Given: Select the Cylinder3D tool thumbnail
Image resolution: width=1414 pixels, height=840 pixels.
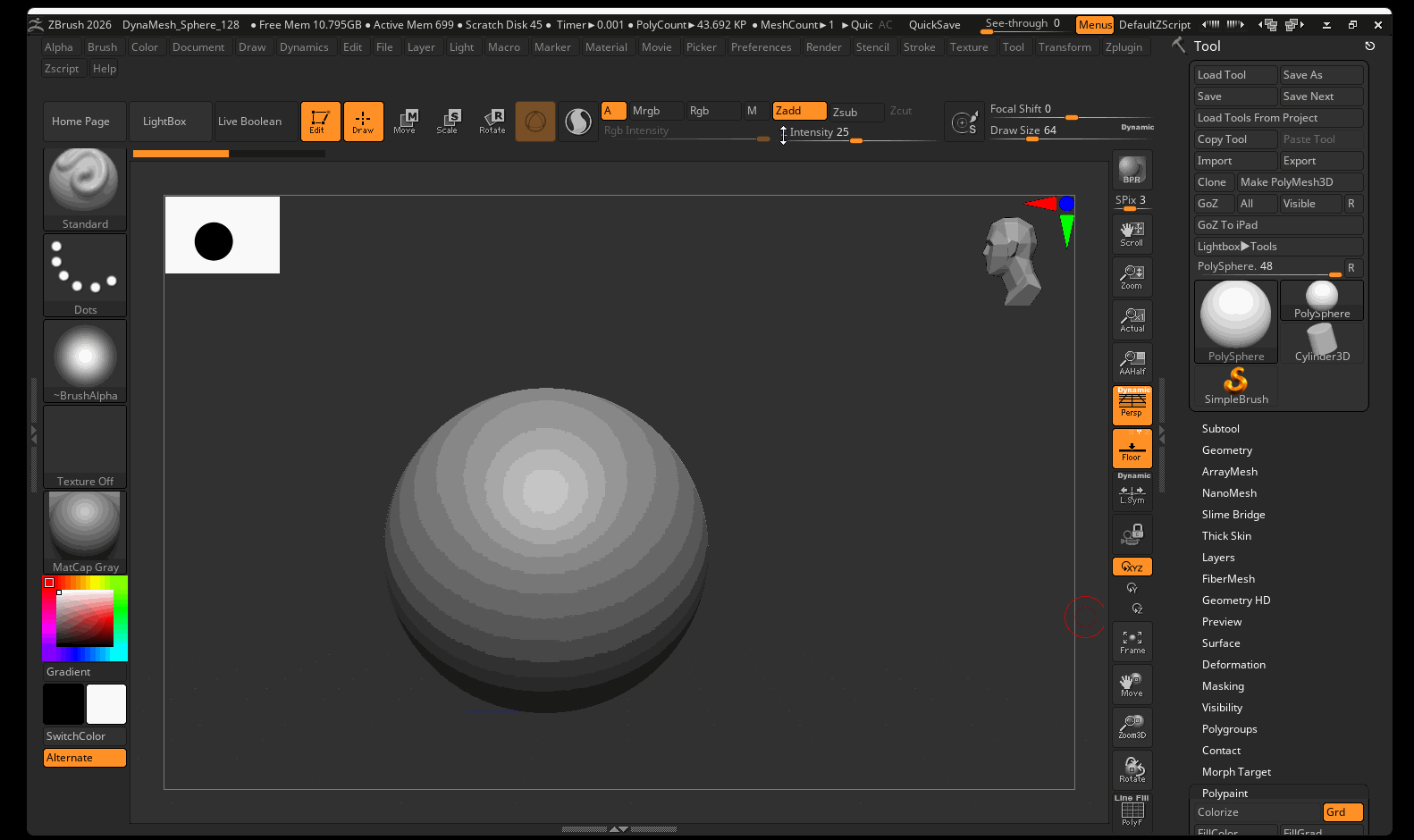Looking at the screenshot, I should [x=1322, y=343].
